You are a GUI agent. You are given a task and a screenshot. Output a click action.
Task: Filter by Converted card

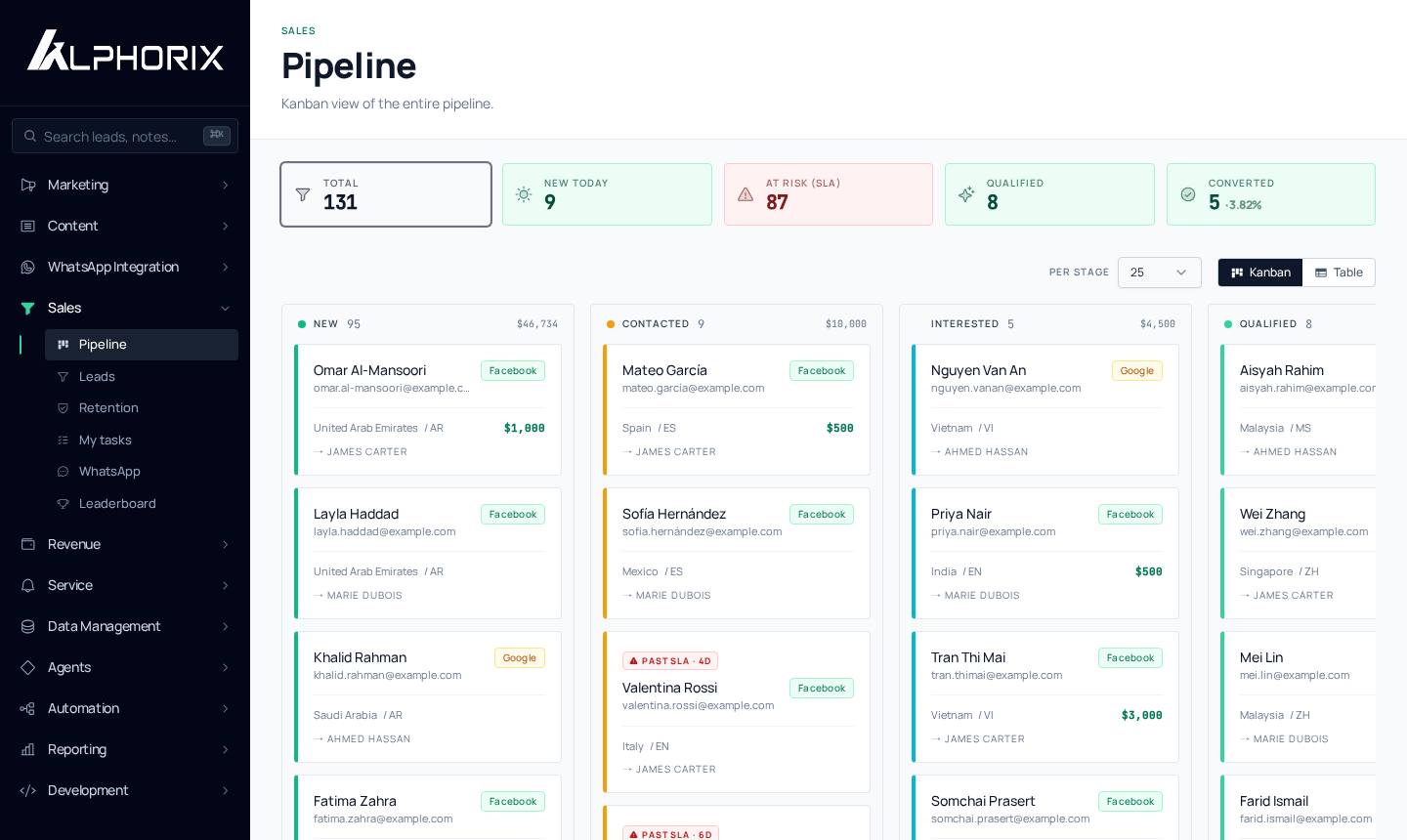point(1271,194)
